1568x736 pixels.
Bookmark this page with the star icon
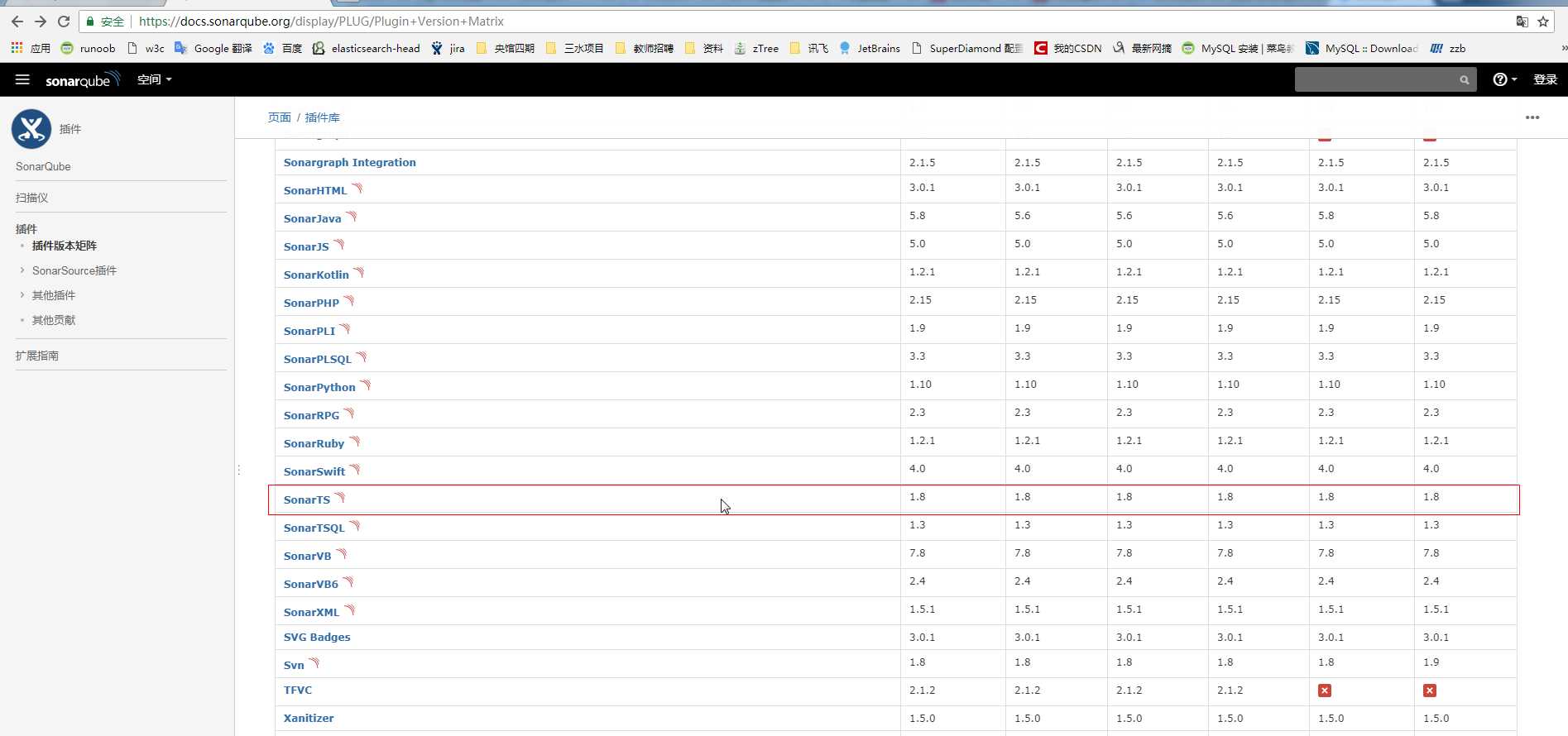pos(1542,22)
